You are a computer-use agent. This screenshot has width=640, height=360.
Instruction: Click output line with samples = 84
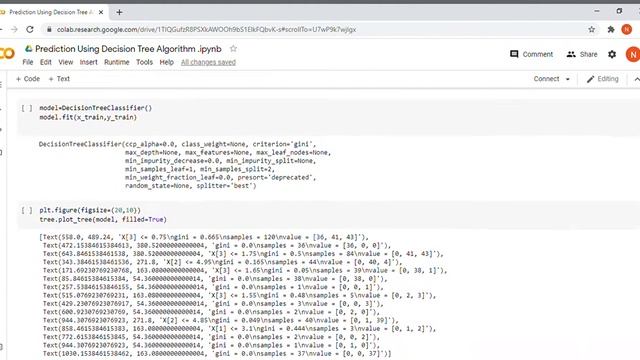click(243, 253)
